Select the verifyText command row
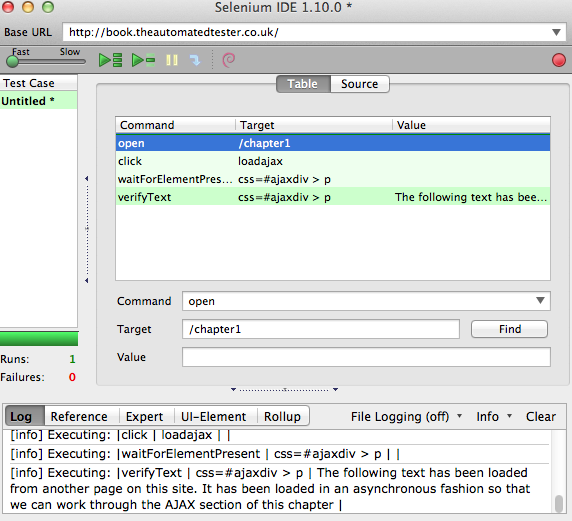Viewport: 572px width, 521px height. (333, 197)
